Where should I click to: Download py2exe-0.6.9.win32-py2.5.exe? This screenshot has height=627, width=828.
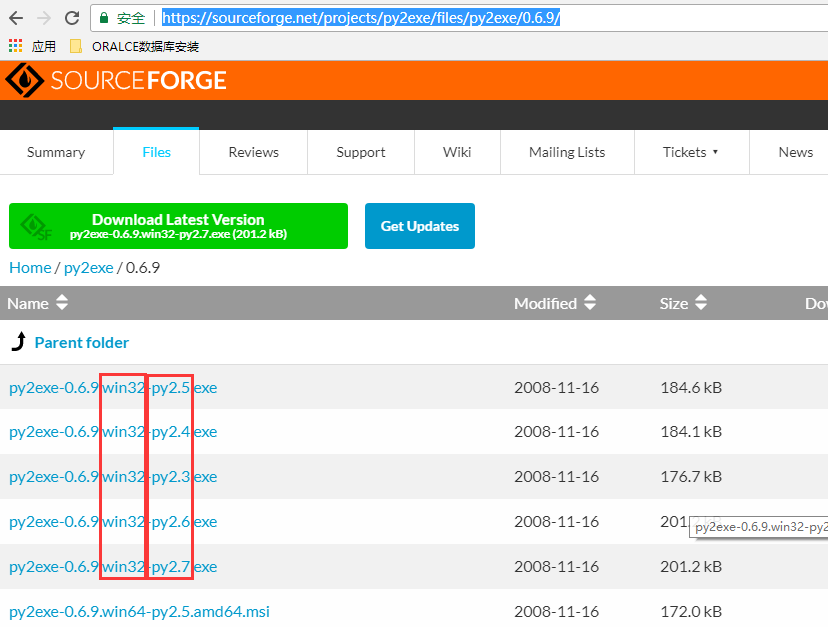[113, 388]
